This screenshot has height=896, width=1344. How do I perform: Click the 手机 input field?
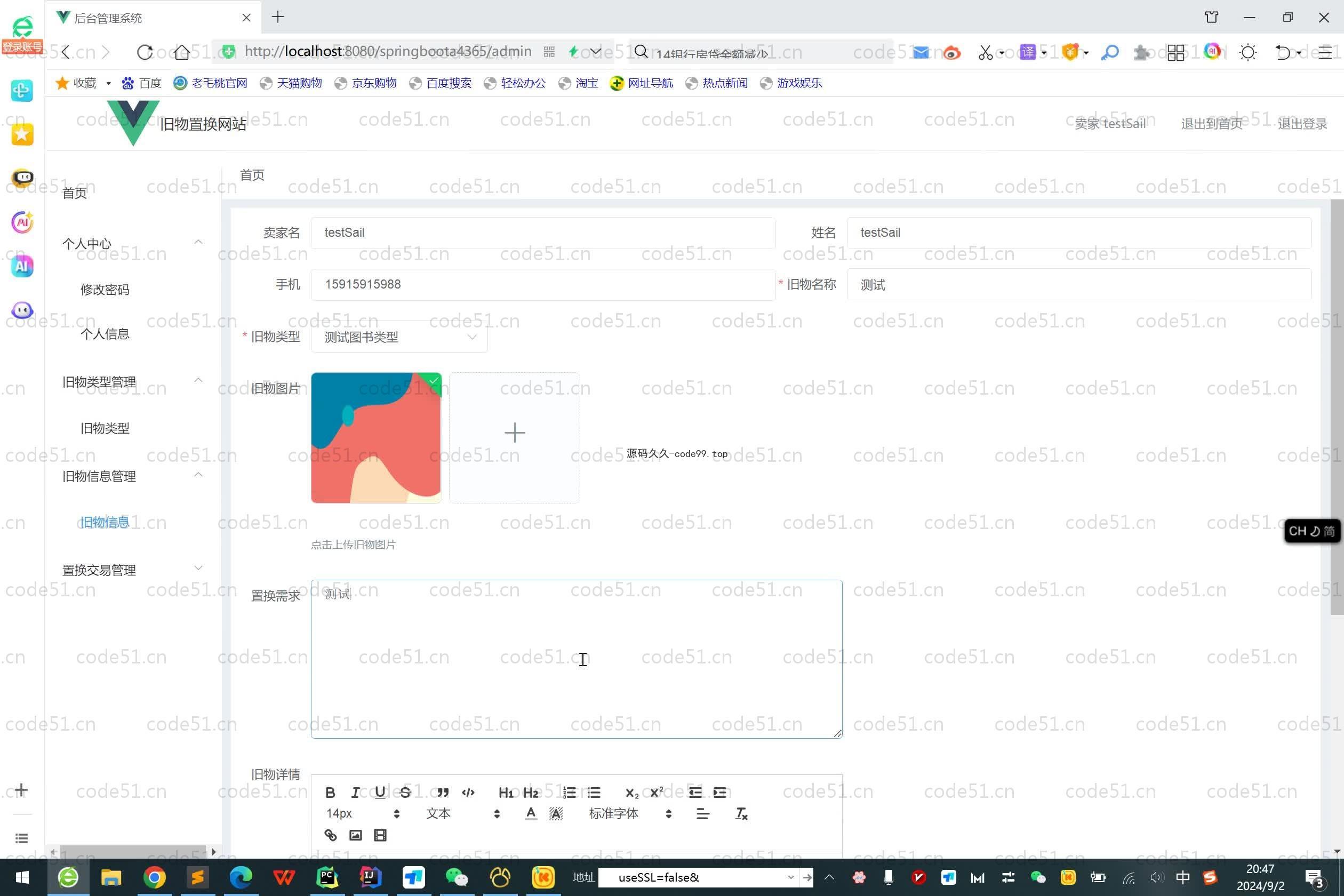543,285
